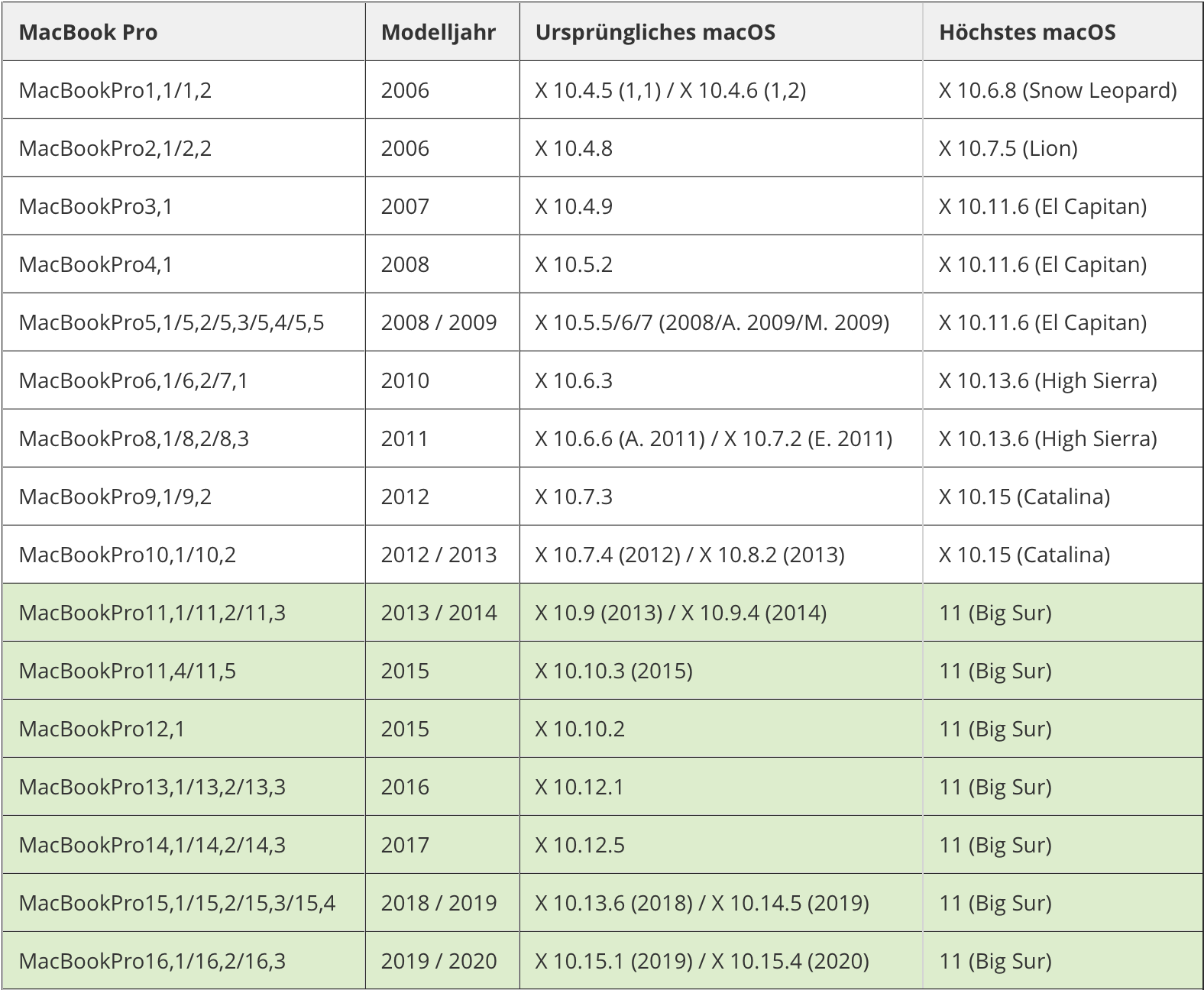Screen dimensions: 1204x990
Task: Click the X 10.12.1 original macOS cell
Action: (579, 787)
